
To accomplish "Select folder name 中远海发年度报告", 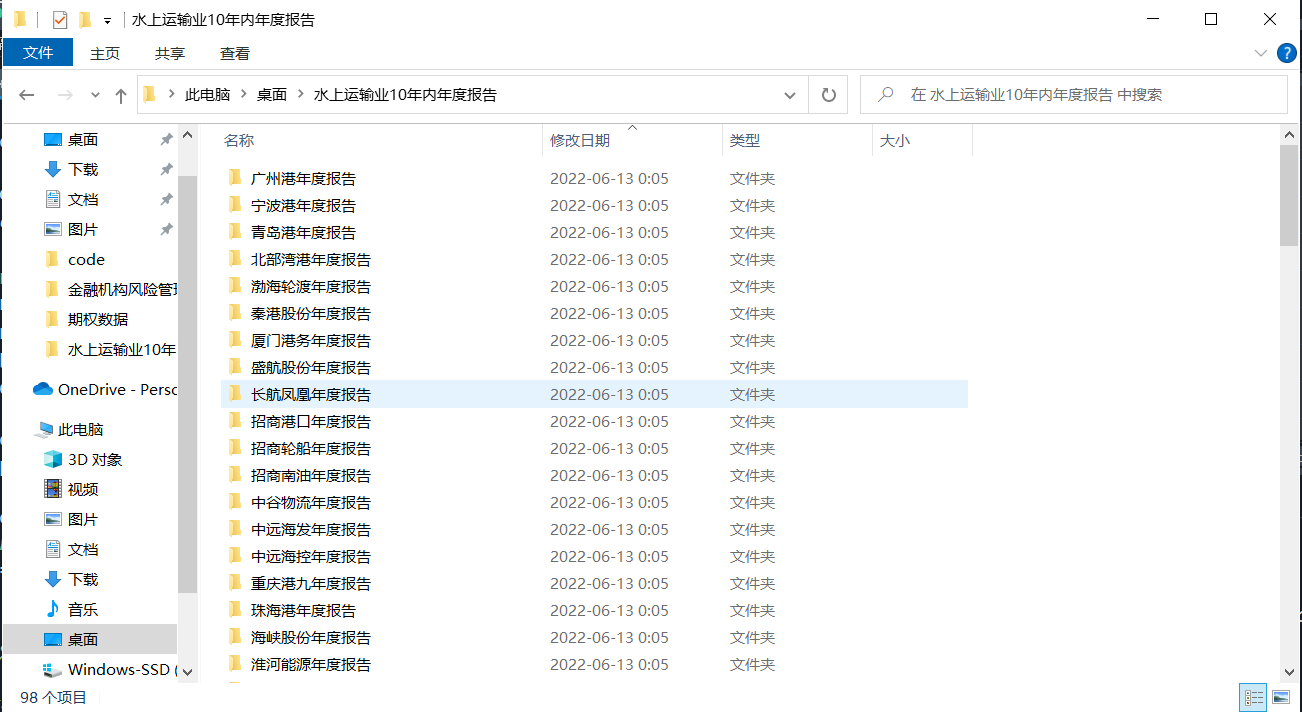I will point(311,530).
